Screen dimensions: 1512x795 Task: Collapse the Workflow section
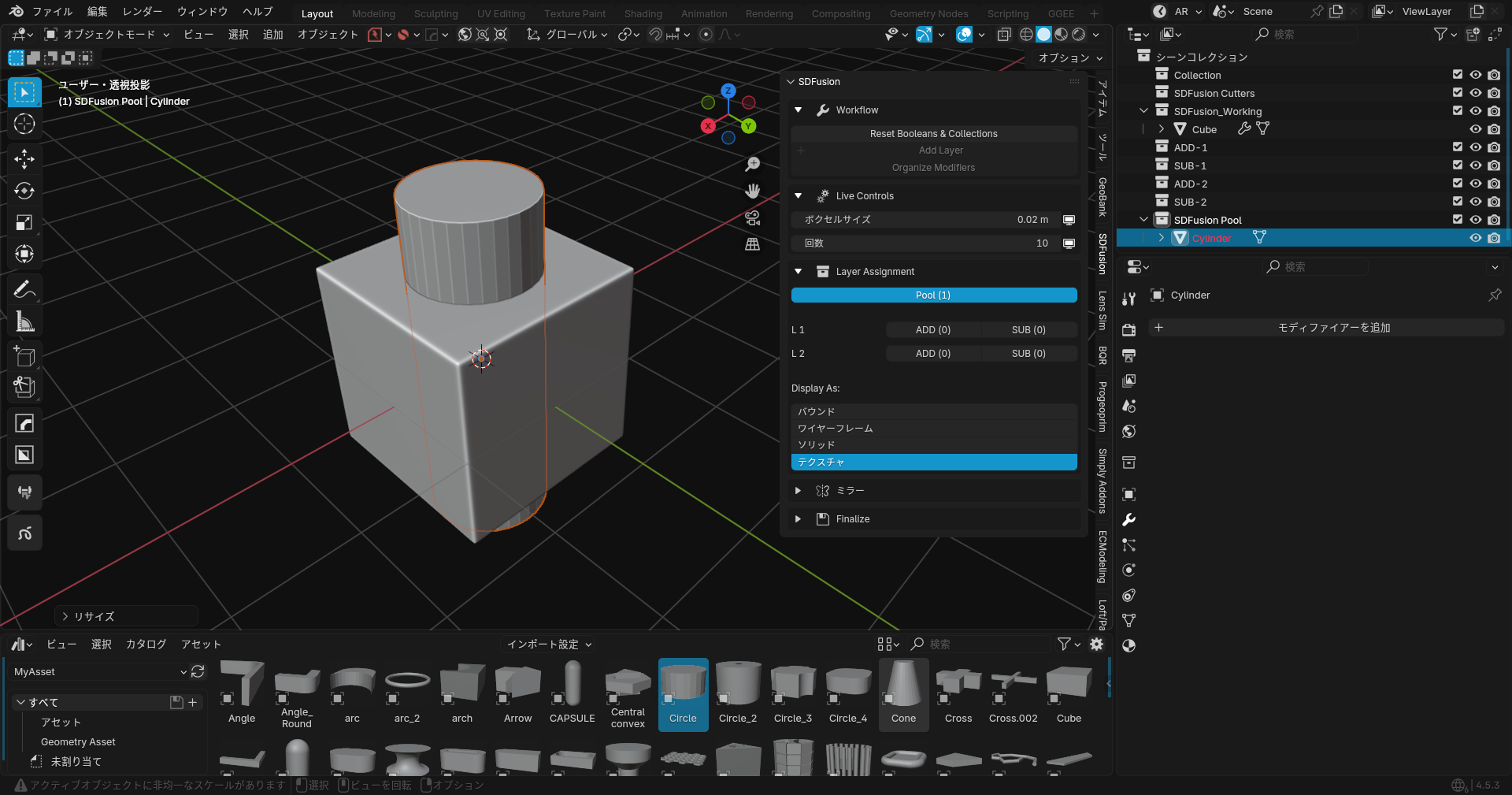pos(799,110)
